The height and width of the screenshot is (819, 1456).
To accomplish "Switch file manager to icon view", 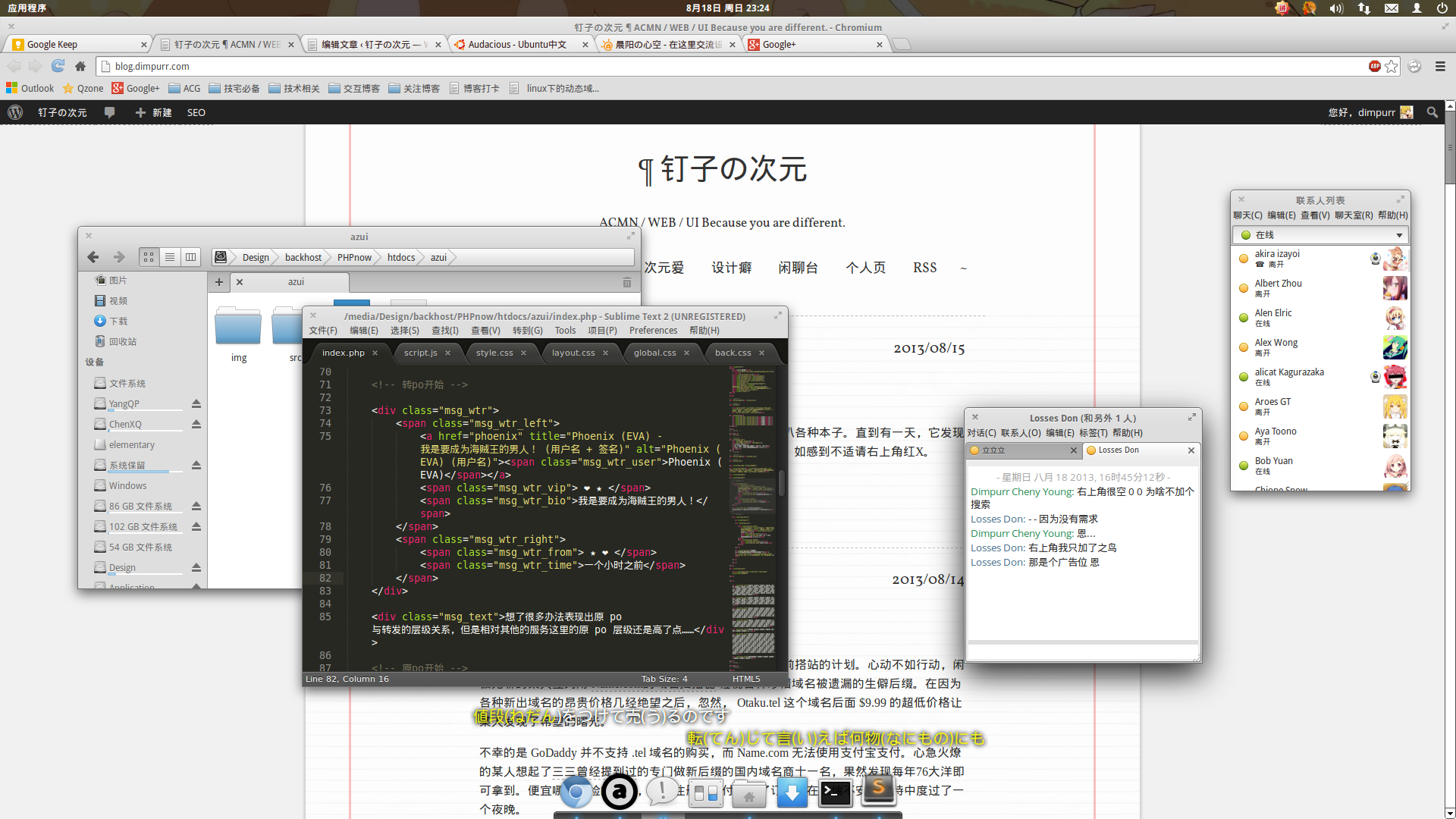I will pos(149,257).
